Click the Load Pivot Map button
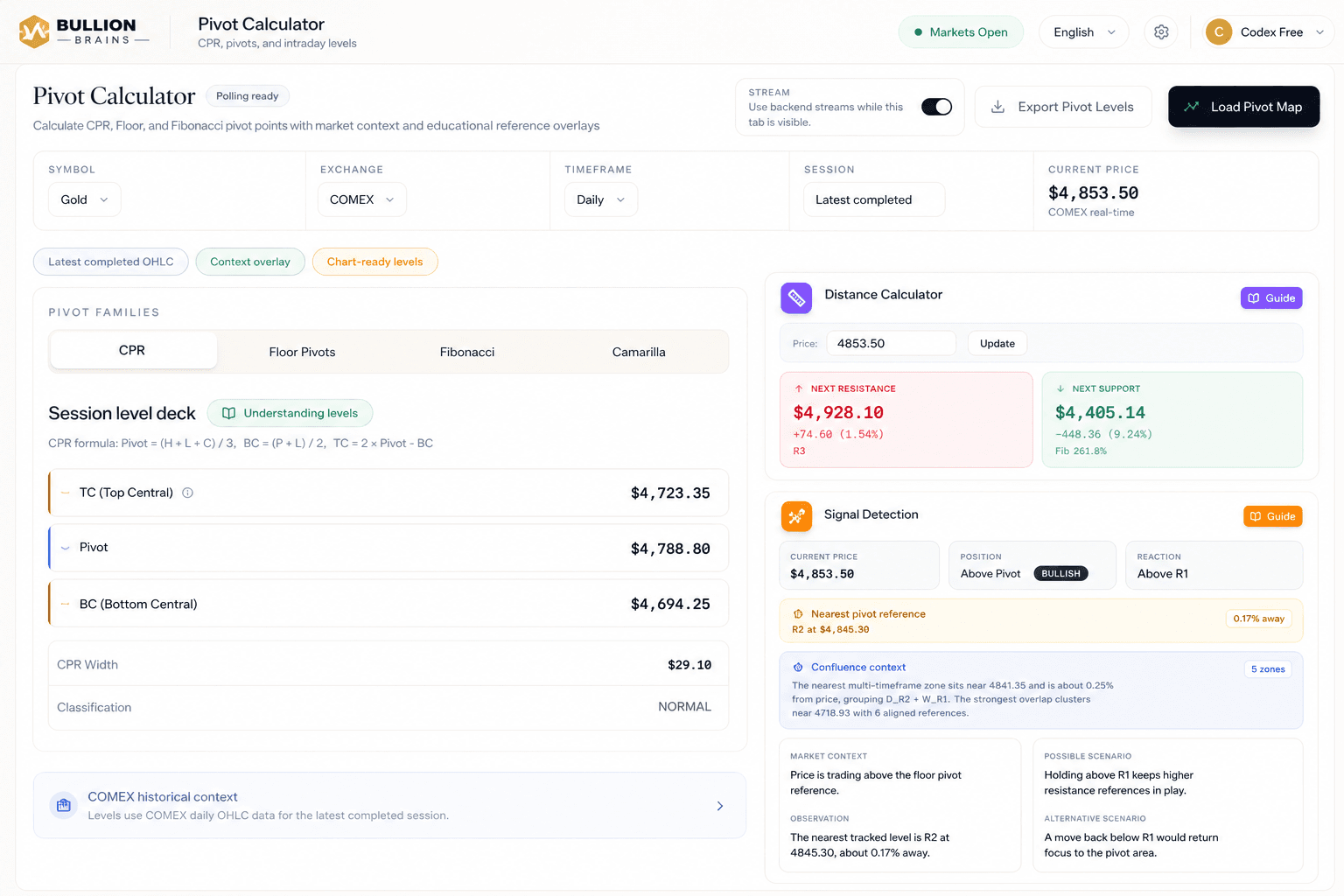This screenshot has width=1344, height=896. pyautogui.click(x=1243, y=107)
